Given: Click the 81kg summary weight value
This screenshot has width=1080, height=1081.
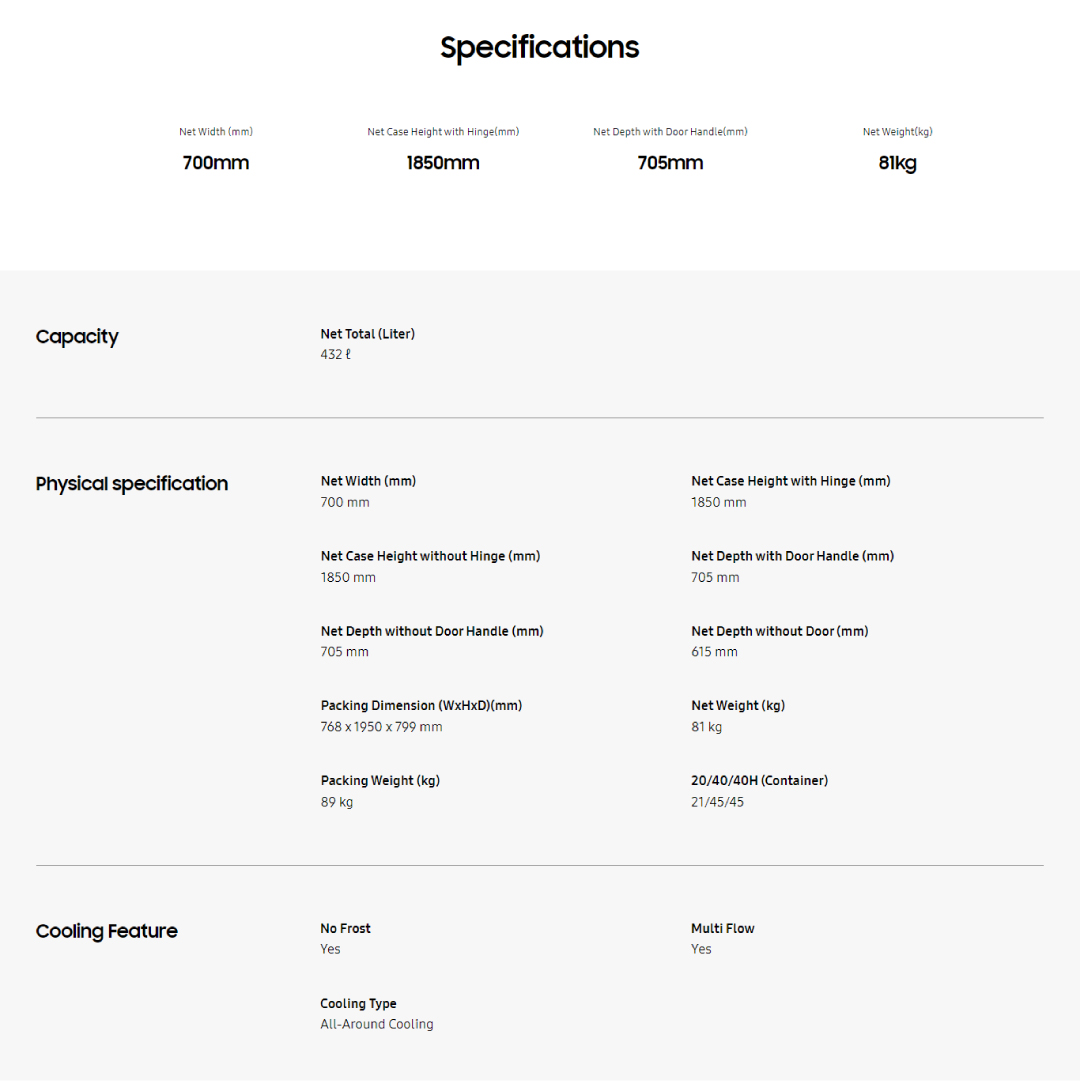Looking at the screenshot, I should point(897,163).
